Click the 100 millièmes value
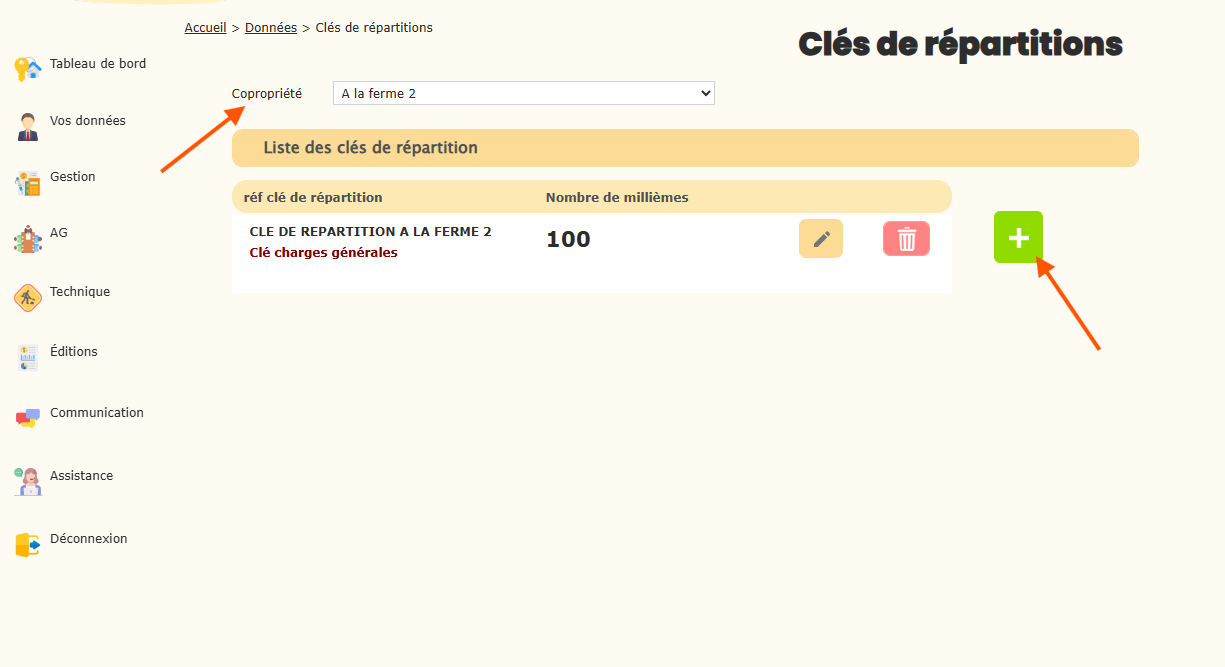The width and height of the screenshot is (1225, 667). [x=568, y=240]
